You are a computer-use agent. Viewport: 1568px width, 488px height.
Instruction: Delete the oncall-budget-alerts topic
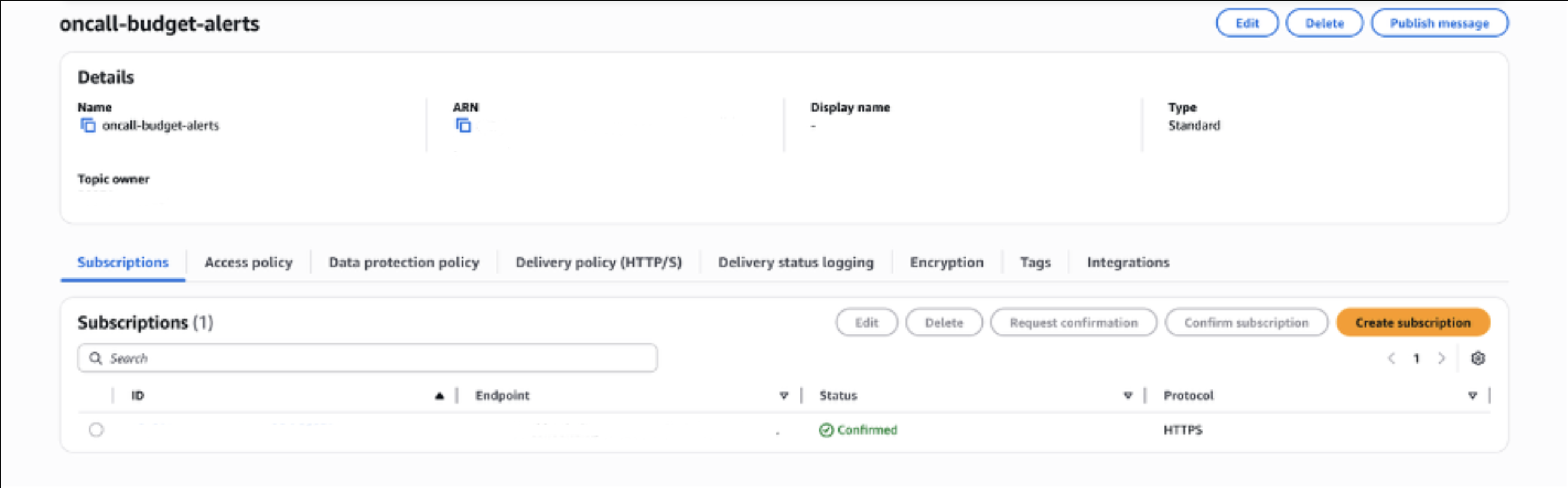click(x=1324, y=23)
